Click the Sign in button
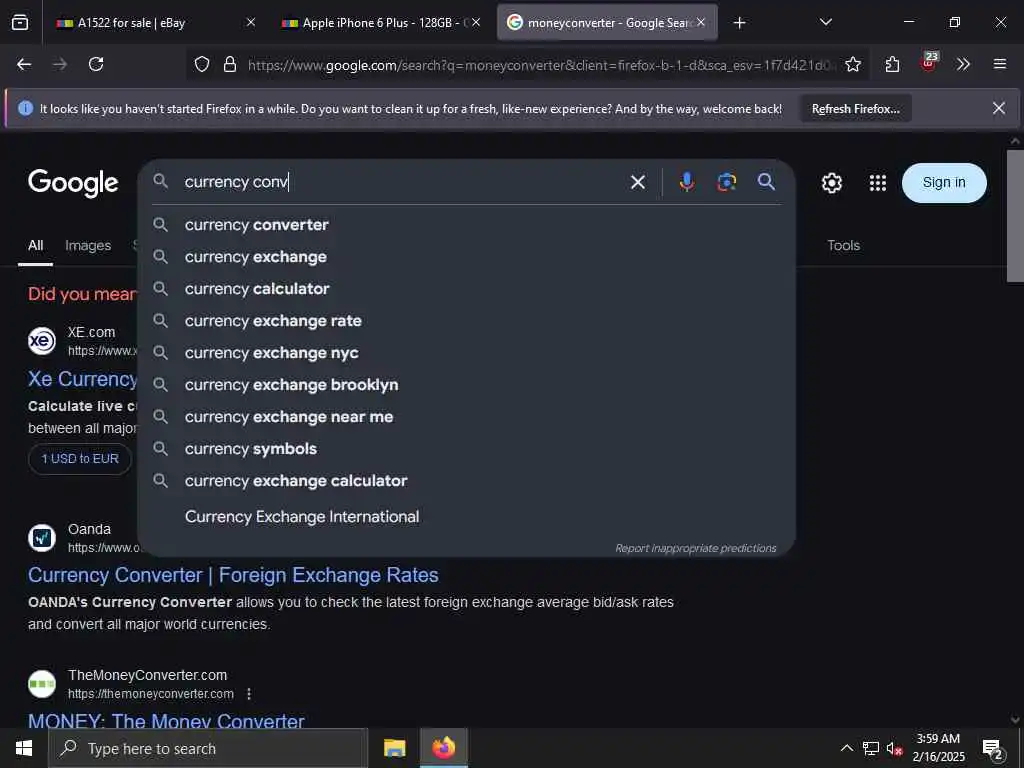The height and width of the screenshot is (768, 1024). (944, 183)
